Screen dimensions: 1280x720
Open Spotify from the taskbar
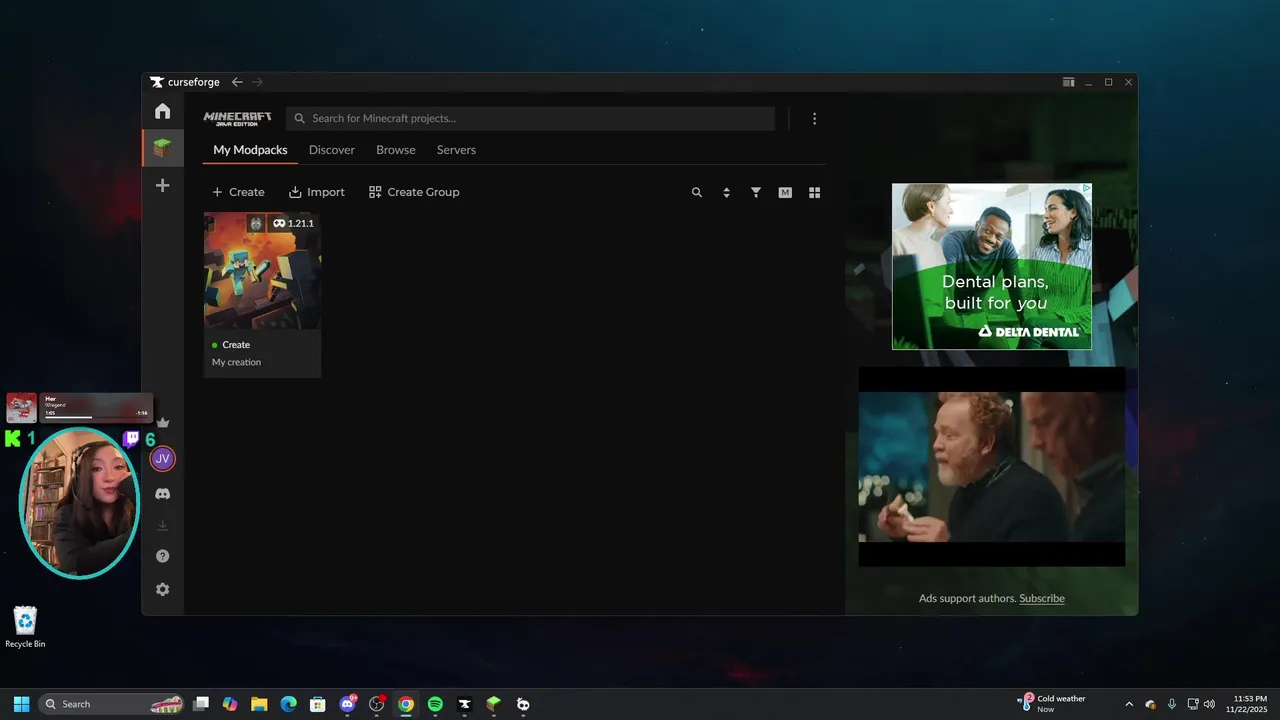[x=435, y=704]
